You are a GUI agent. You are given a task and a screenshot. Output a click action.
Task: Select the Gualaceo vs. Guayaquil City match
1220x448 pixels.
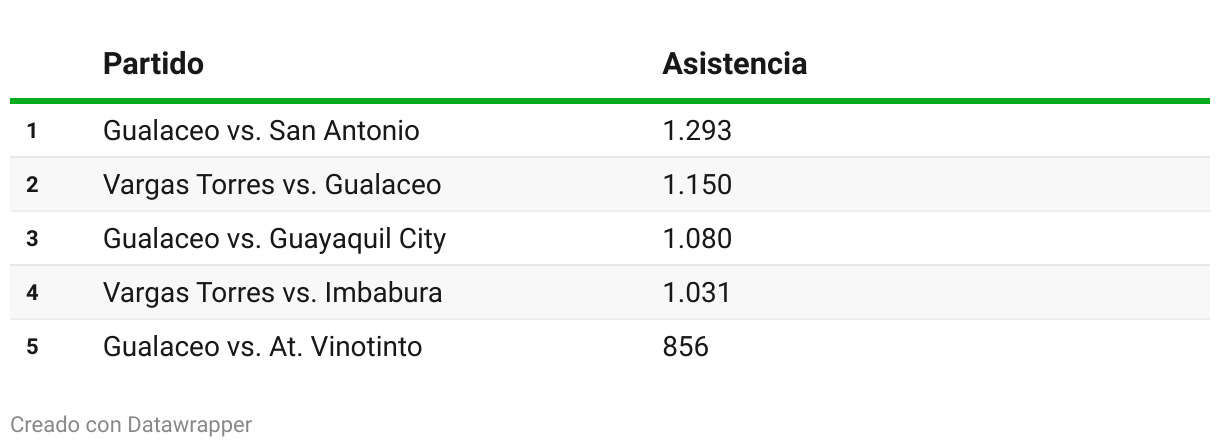(274, 239)
